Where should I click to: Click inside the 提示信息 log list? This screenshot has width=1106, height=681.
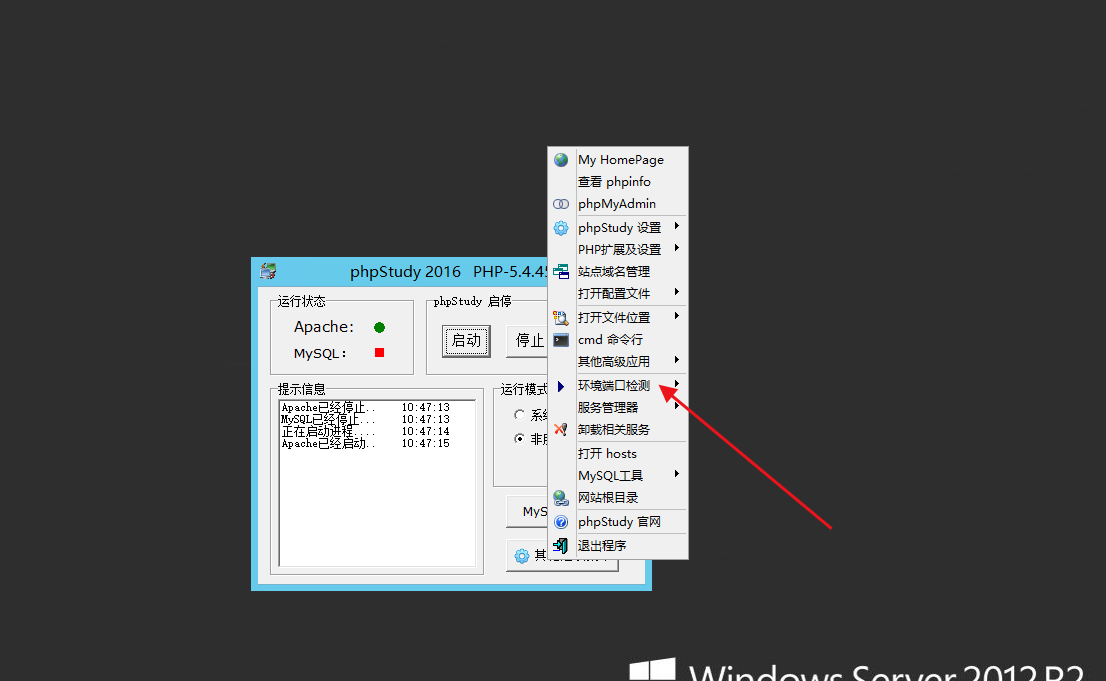[377, 500]
